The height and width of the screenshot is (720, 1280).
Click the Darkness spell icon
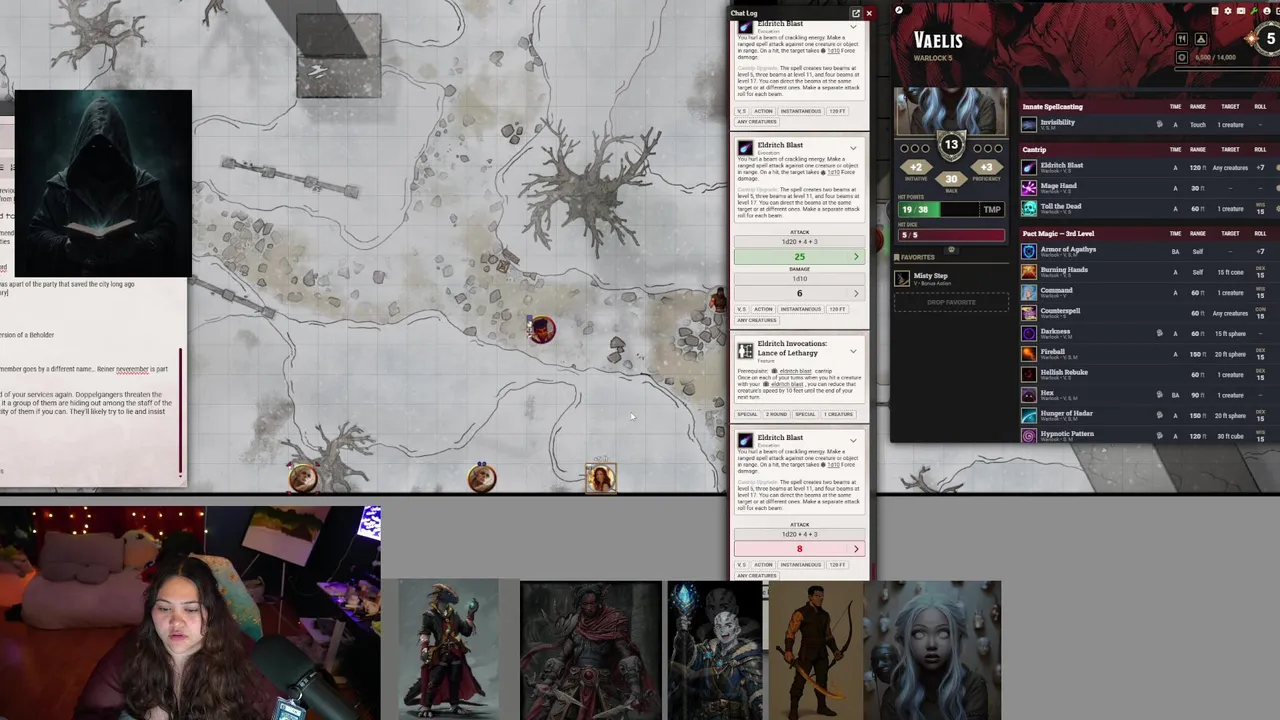[x=1029, y=333]
